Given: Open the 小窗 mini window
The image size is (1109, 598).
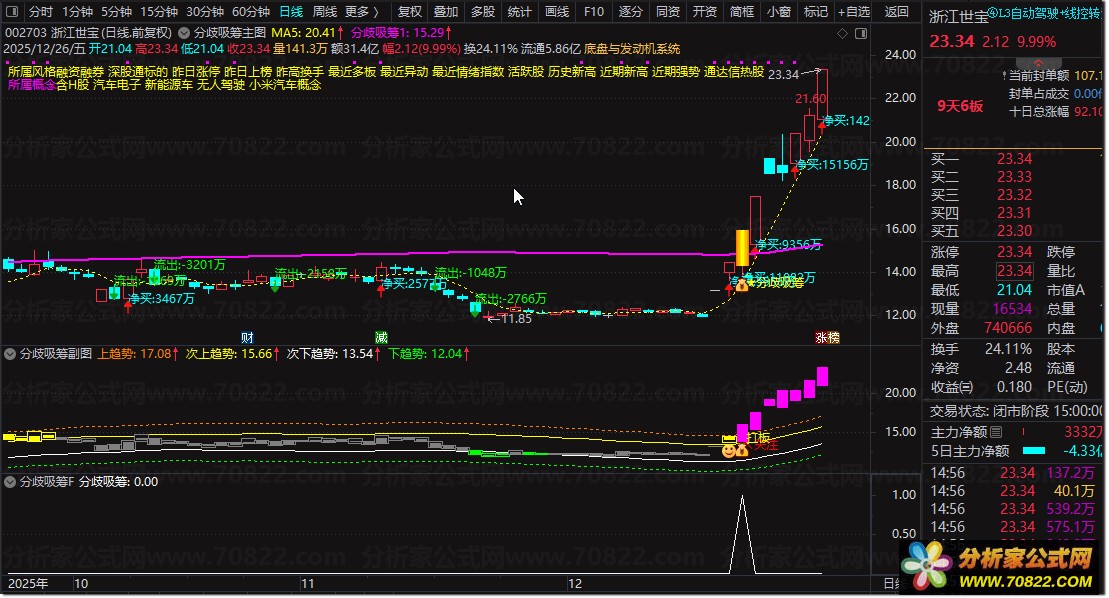Looking at the screenshot, I should coord(779,11).
